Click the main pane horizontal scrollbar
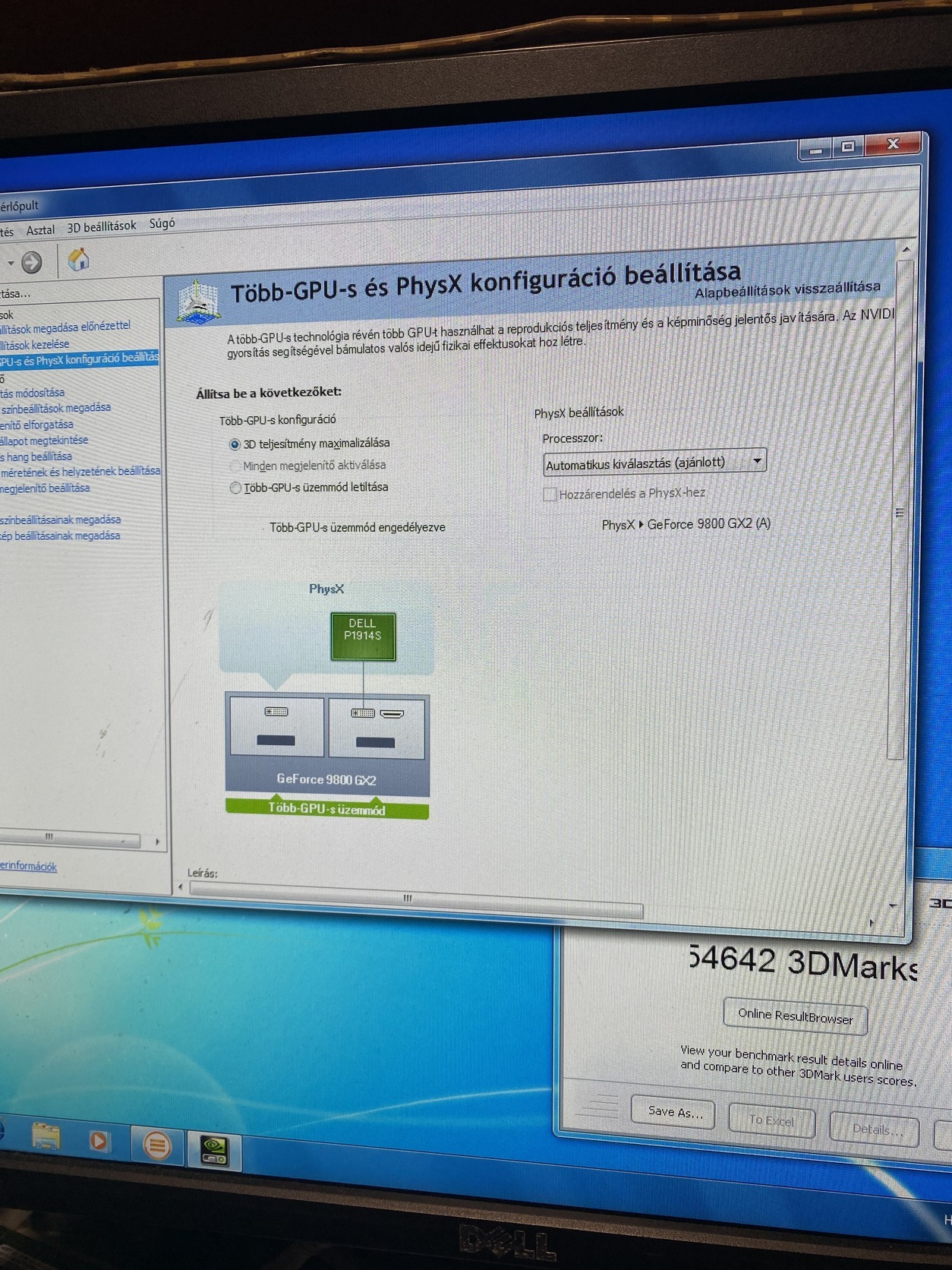 click(x=416, y=899)
